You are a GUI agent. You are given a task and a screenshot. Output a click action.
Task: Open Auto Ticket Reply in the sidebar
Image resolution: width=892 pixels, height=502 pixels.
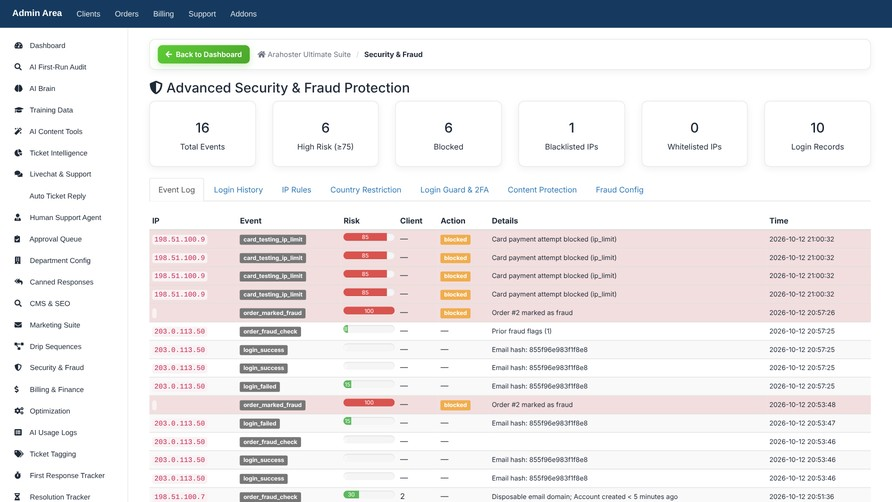(x=57, y=196)
